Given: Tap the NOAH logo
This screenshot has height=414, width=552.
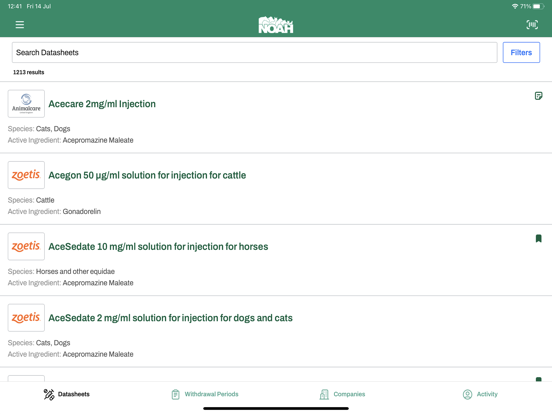Looking at the screenshot, I should [x=276, y=25].
